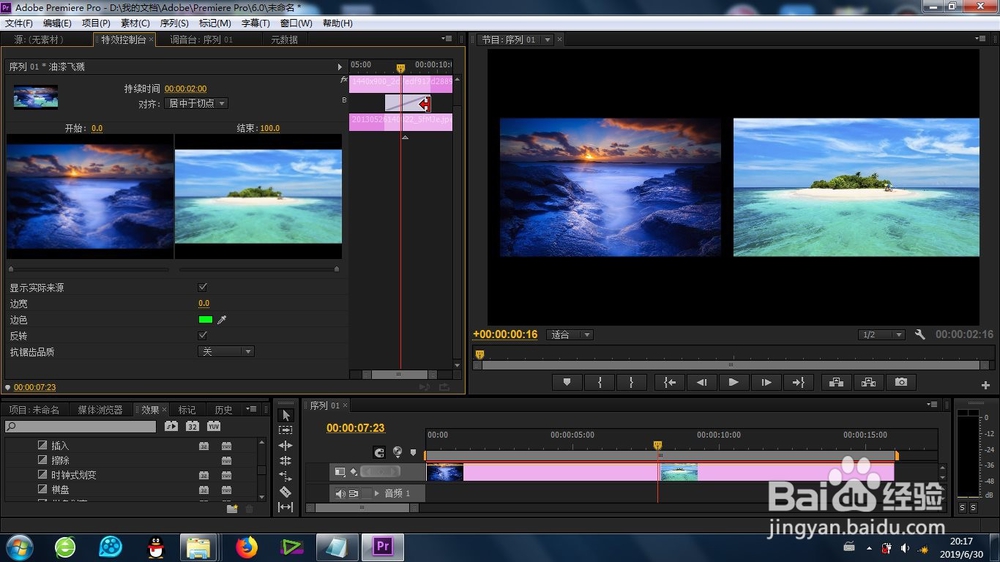
Task: Select the Track Select tool
Action: coord(286,430)
